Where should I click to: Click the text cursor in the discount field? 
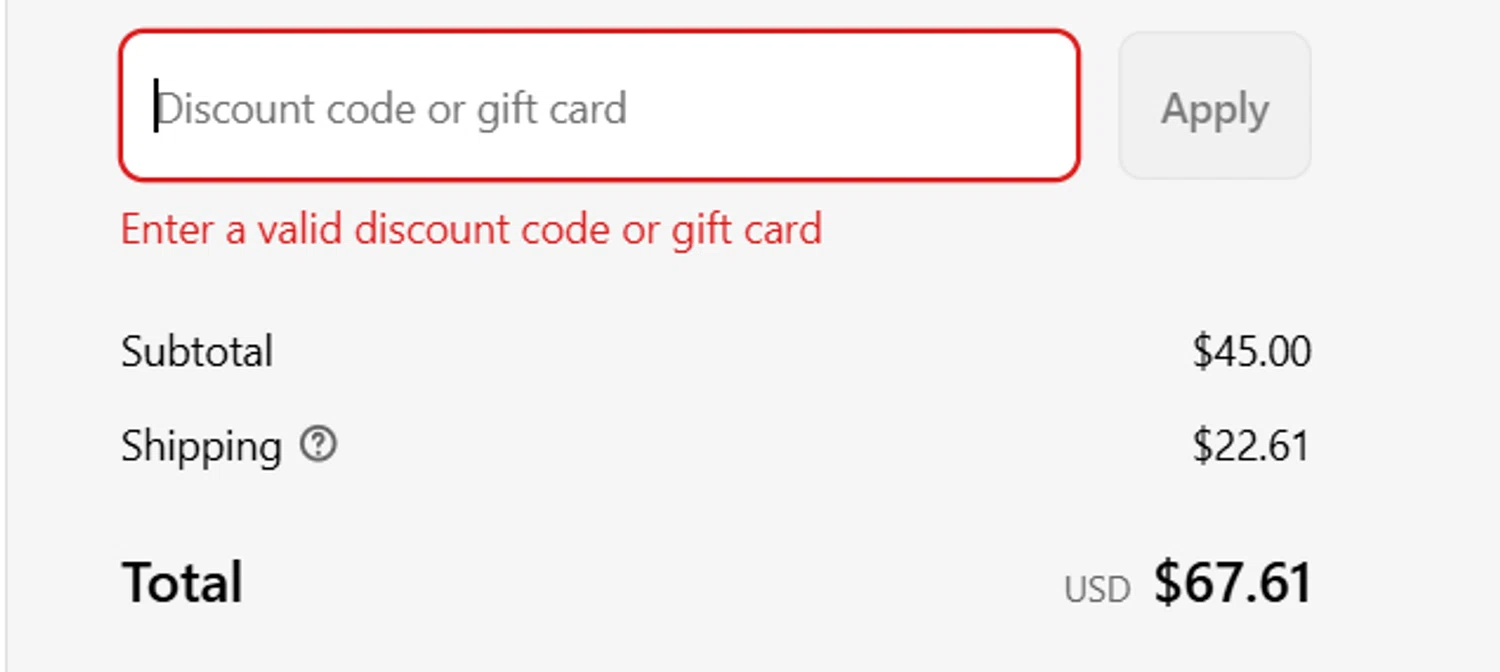click(x=156, y=106)
